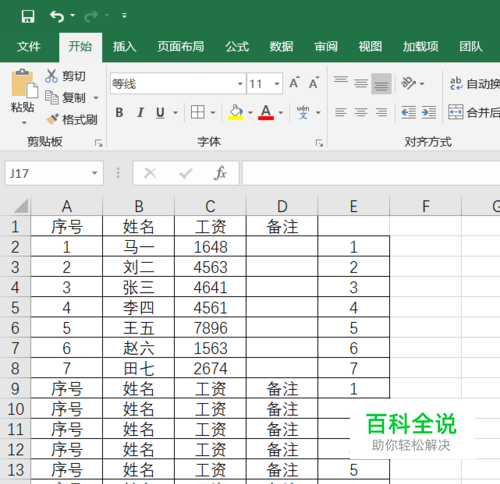Click the phonetic guide wén icon
This screenshot has height=484, width=500.
tap(303, 112)
